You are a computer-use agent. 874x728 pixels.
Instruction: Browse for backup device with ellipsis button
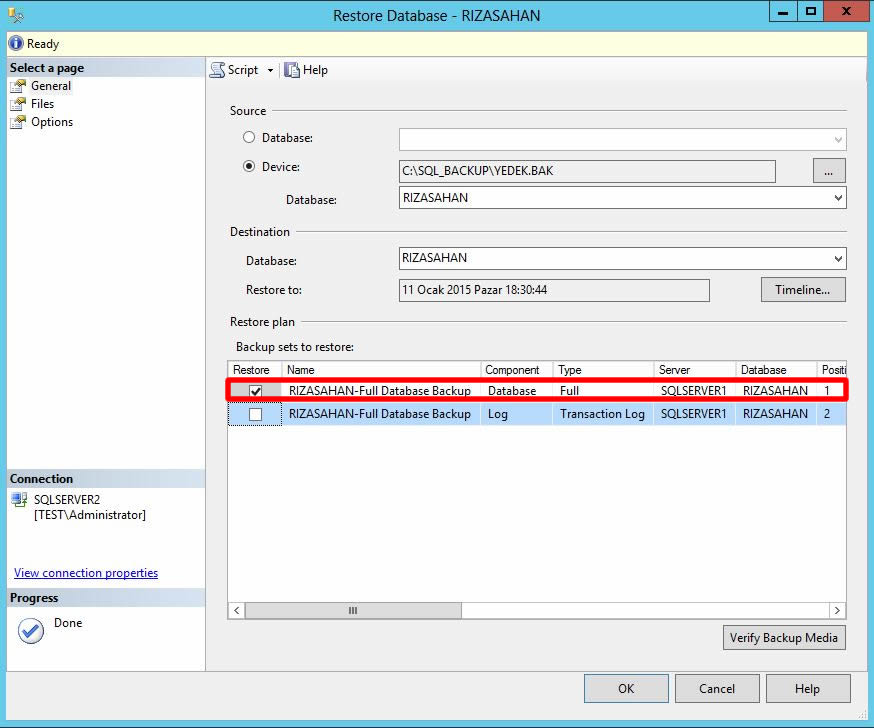coord(828,171)
